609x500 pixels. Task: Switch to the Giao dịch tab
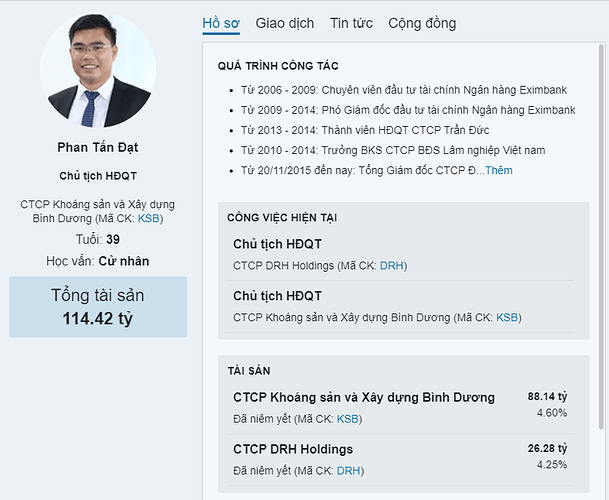tap(285, 23)
